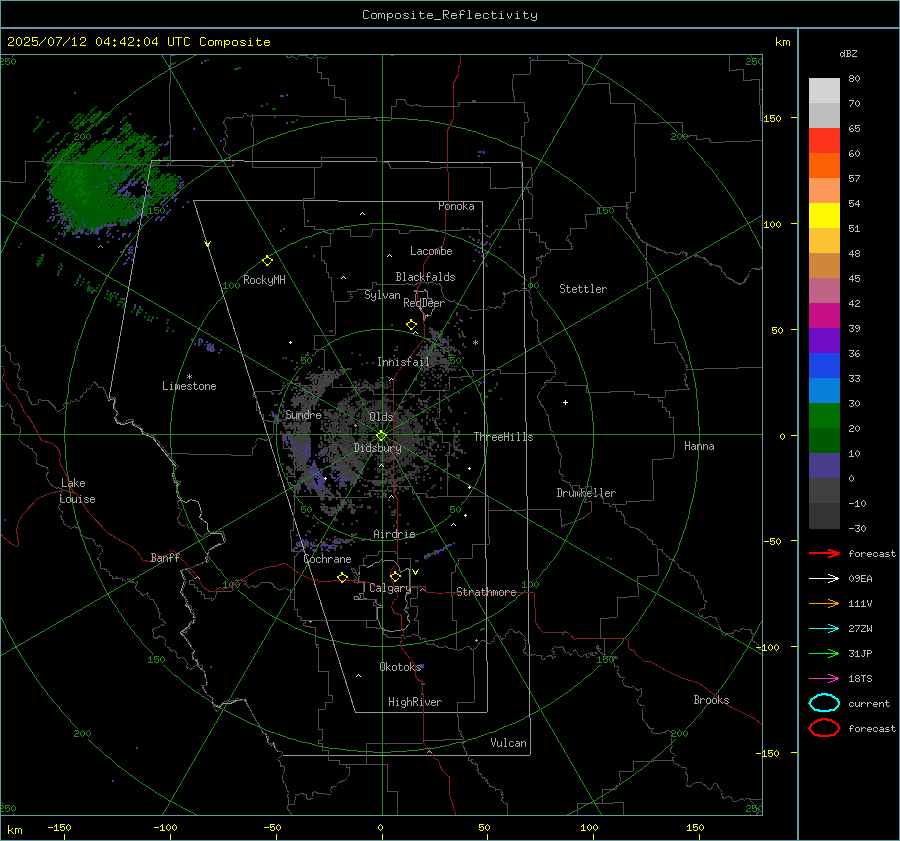Select the pink swatch between 45 and 42
The width and height of the screenshot is (900, 841).
pyautogui.click(x=824, y=290)
